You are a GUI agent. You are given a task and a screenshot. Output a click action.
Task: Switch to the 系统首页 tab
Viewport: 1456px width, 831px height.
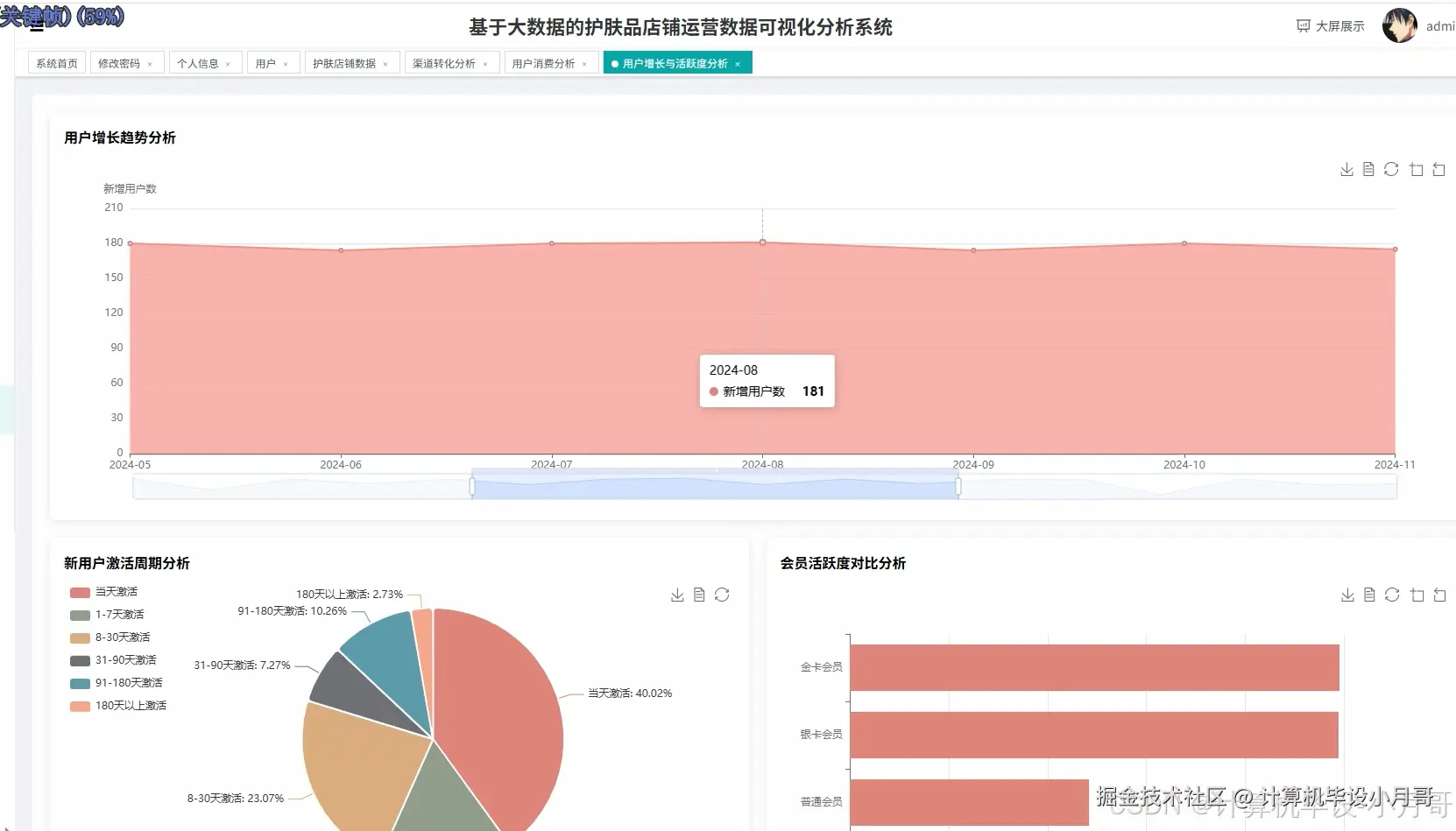[x=57, y=63]
